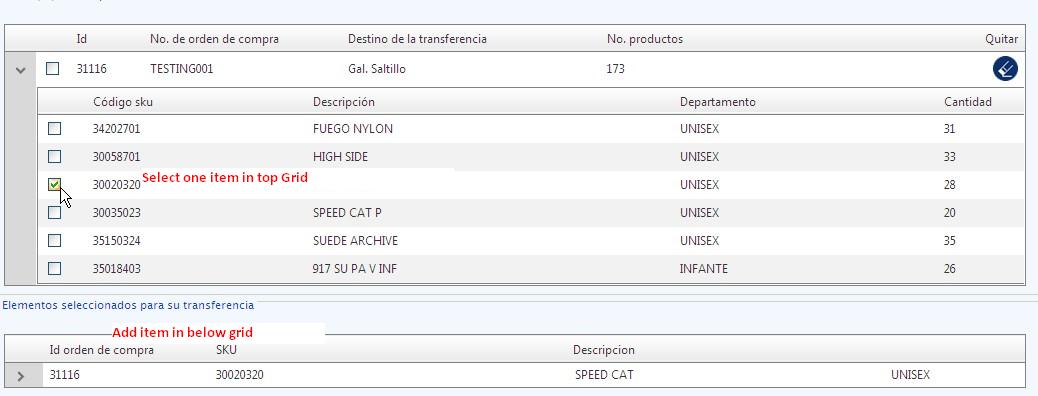Sort by Código sku column header
This screenshot has height=396, width=1038.
click(122, 102)
